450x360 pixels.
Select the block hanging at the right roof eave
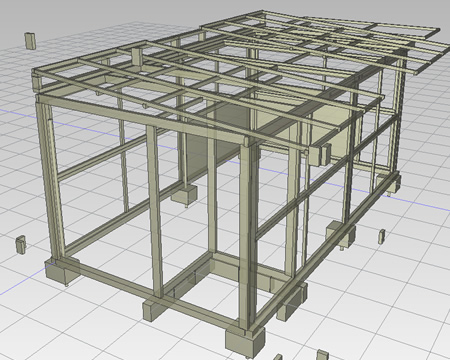[x=319, y=155]
